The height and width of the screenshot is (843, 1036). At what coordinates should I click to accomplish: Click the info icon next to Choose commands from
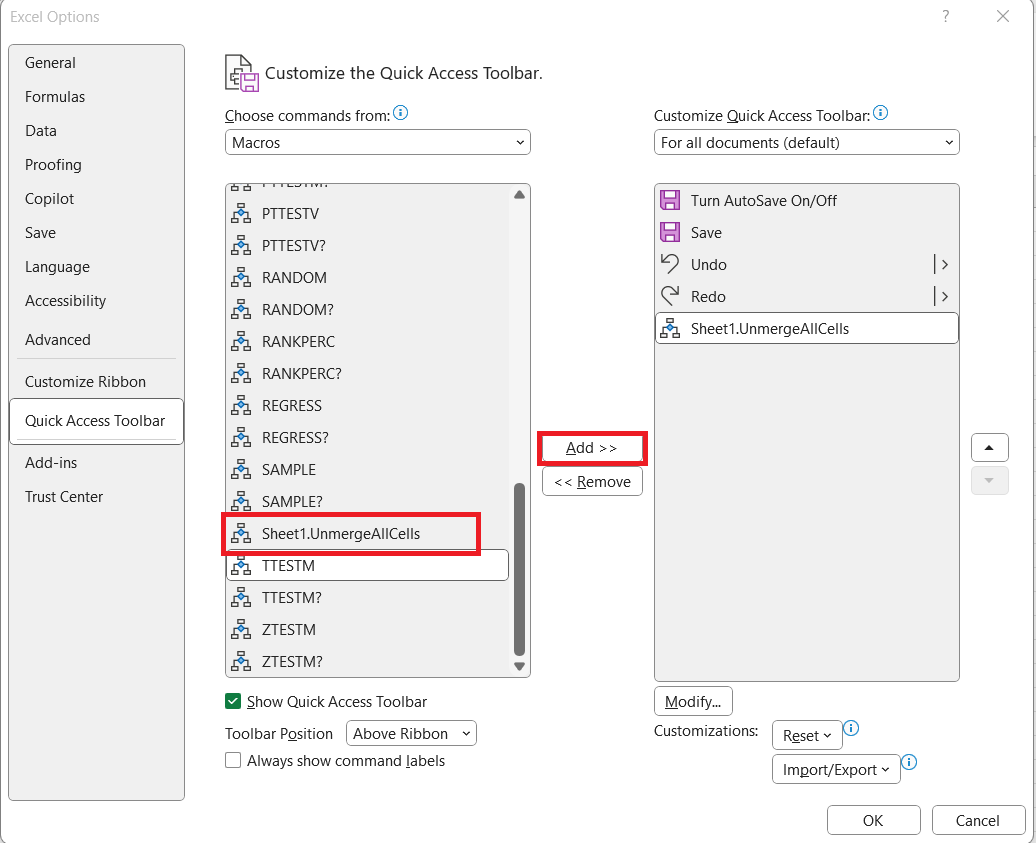[x=400, y=113]
